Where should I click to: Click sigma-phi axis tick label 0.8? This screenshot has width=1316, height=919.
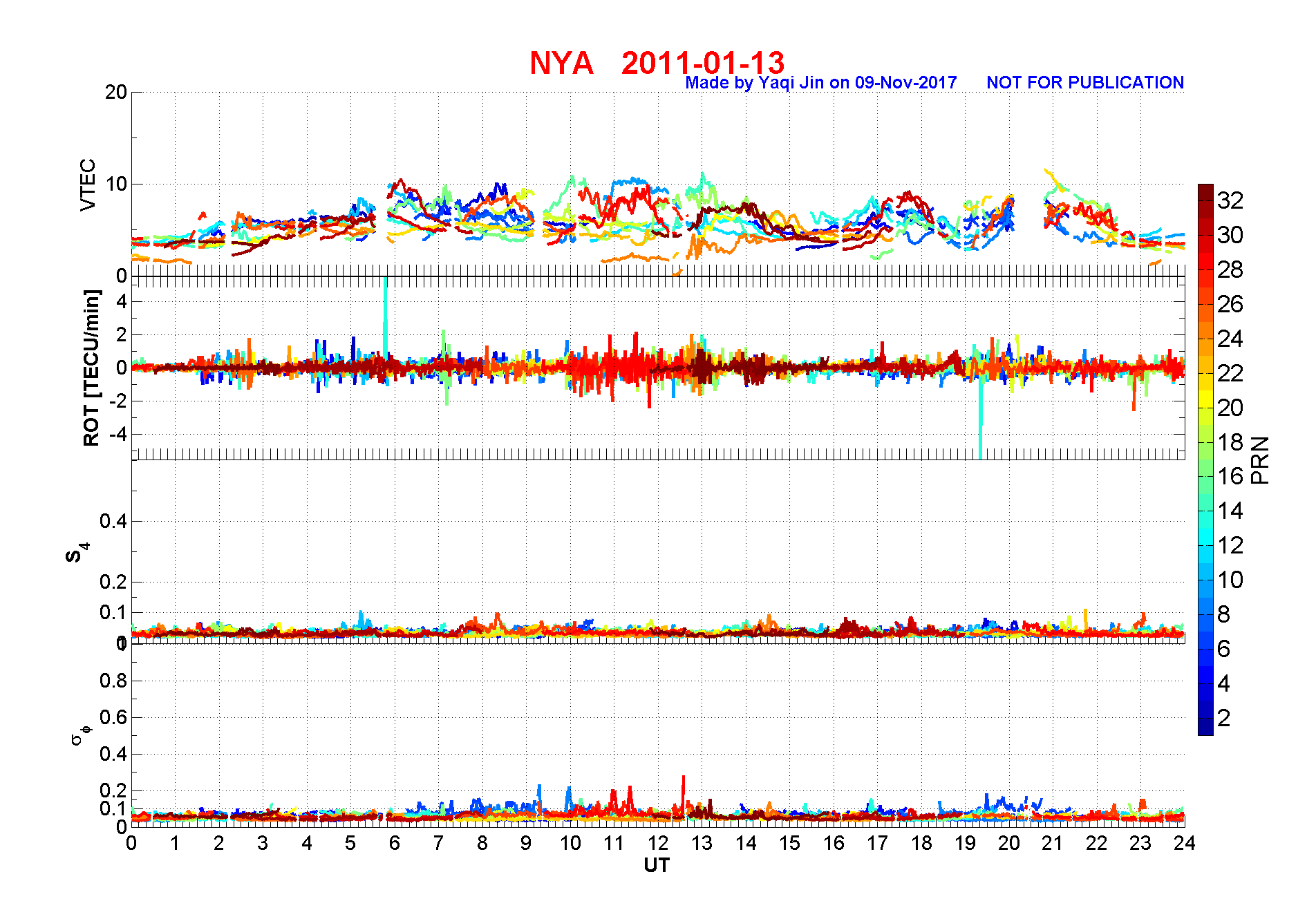pyautogui.click(x=113, y=681)
